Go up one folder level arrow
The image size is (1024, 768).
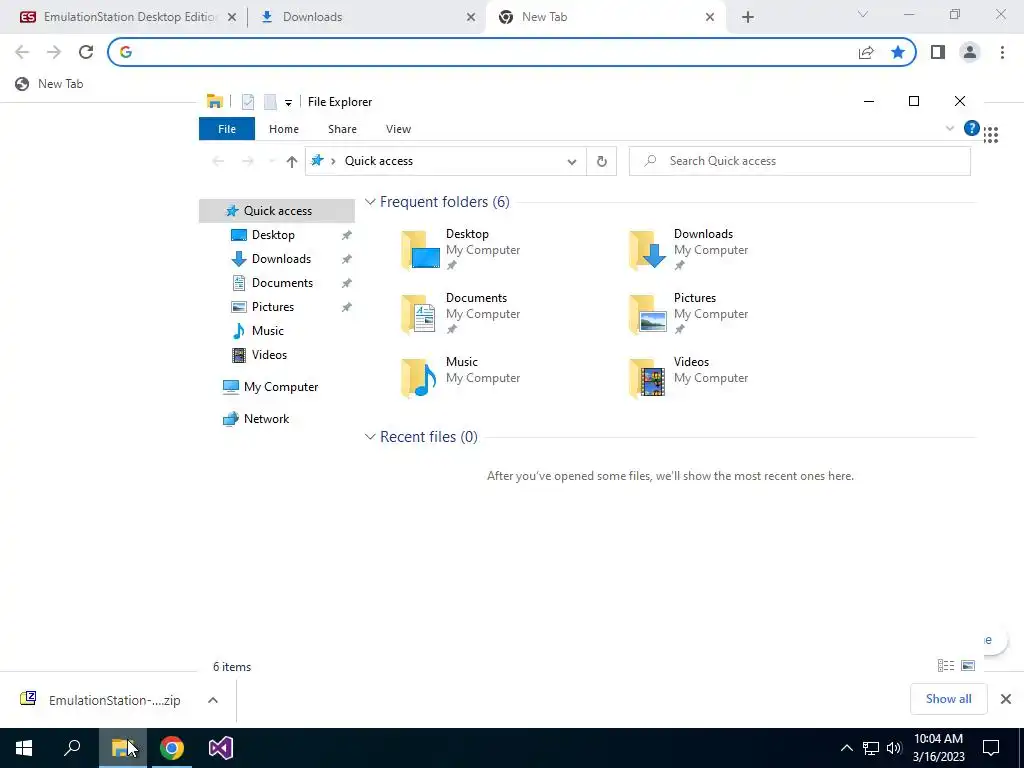tap(291, 161)
